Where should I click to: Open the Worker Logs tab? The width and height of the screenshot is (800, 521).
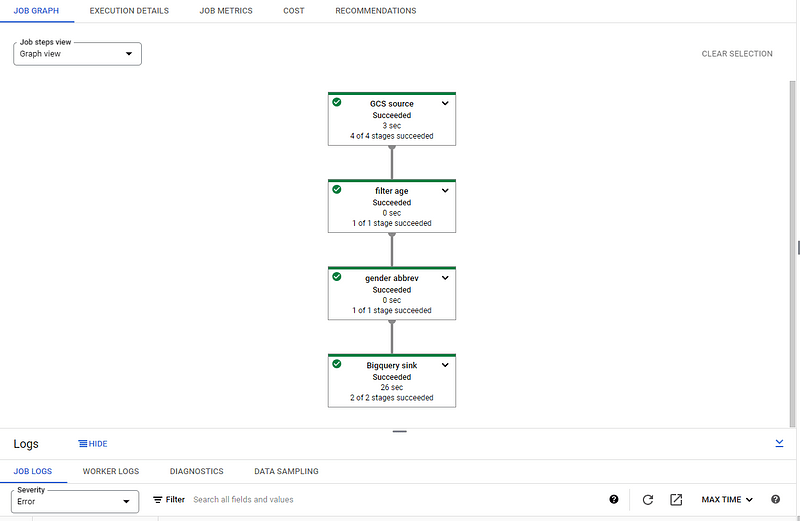coord(110,471)
